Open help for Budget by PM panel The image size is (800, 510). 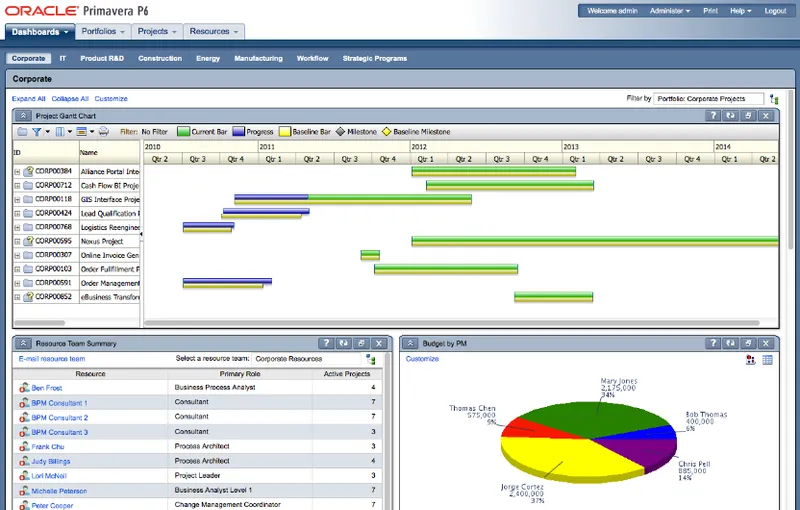point(713,343)
